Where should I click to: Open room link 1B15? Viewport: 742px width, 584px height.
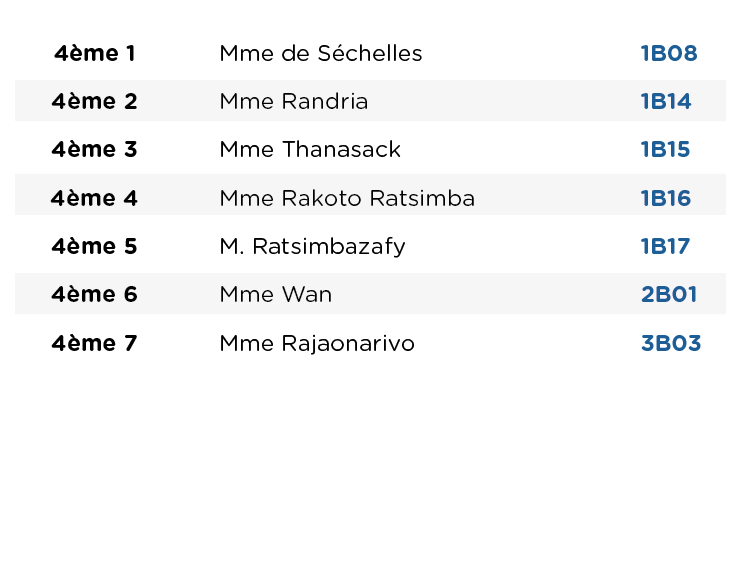pos(665,150)
